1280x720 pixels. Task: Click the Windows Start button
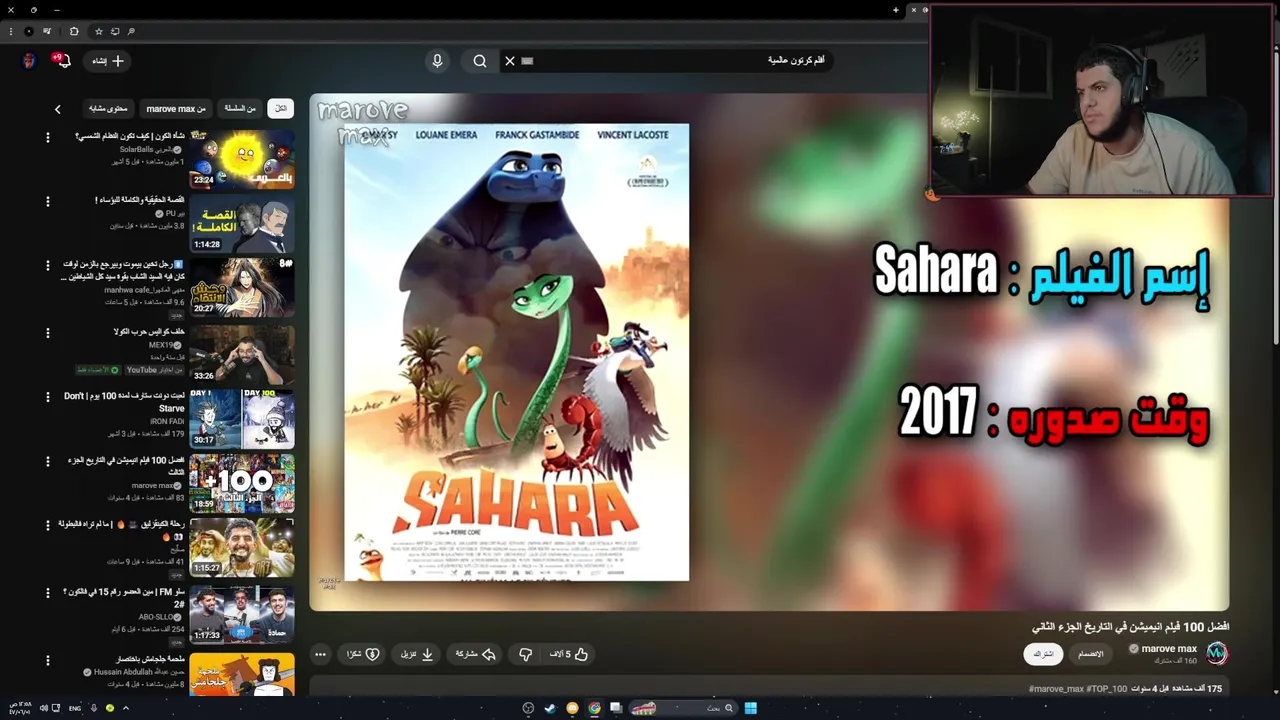click(x=750, y=708)
